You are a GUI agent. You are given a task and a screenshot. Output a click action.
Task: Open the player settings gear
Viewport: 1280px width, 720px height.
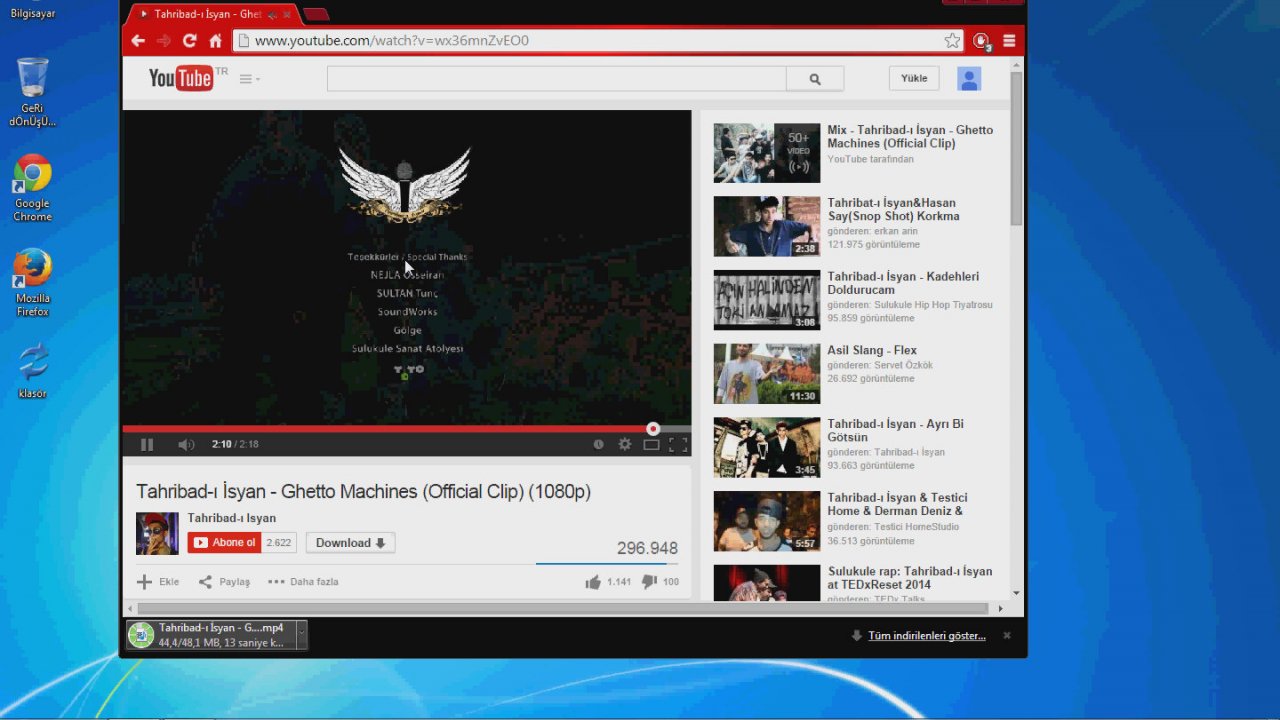pos(625,444)
